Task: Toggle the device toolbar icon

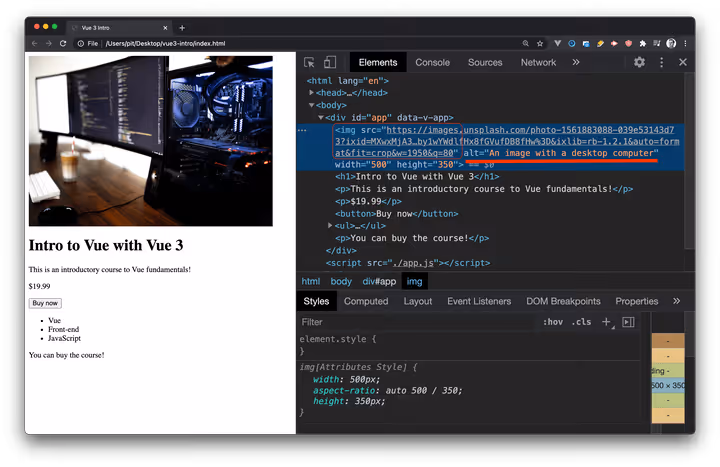Action: [x=330, y=62]
